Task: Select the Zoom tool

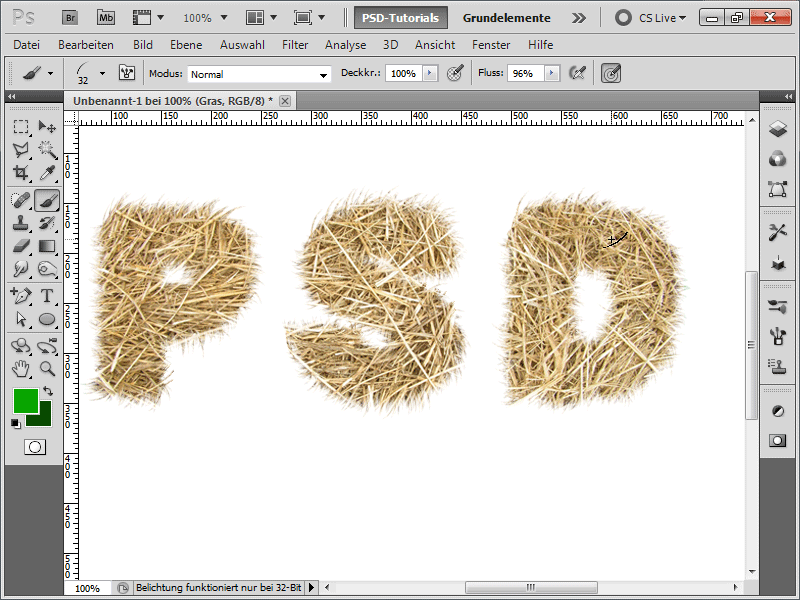Action: (x=47, y=369)
